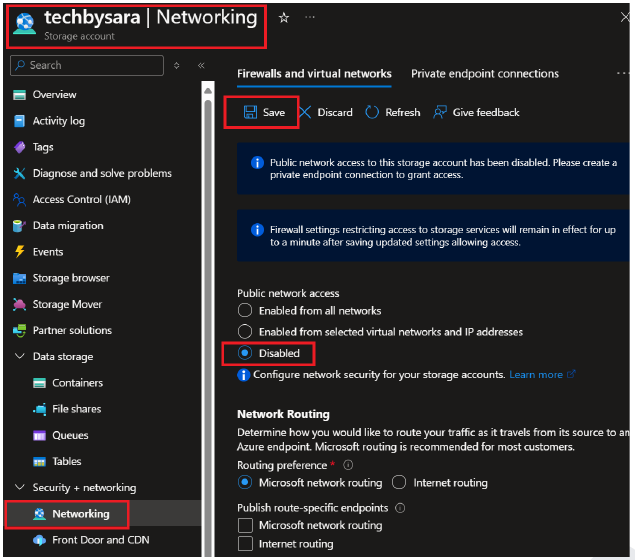This screenshot has width=635, height=560.
Task: Click the sidebar scroll up arrow
Action: 208,91
